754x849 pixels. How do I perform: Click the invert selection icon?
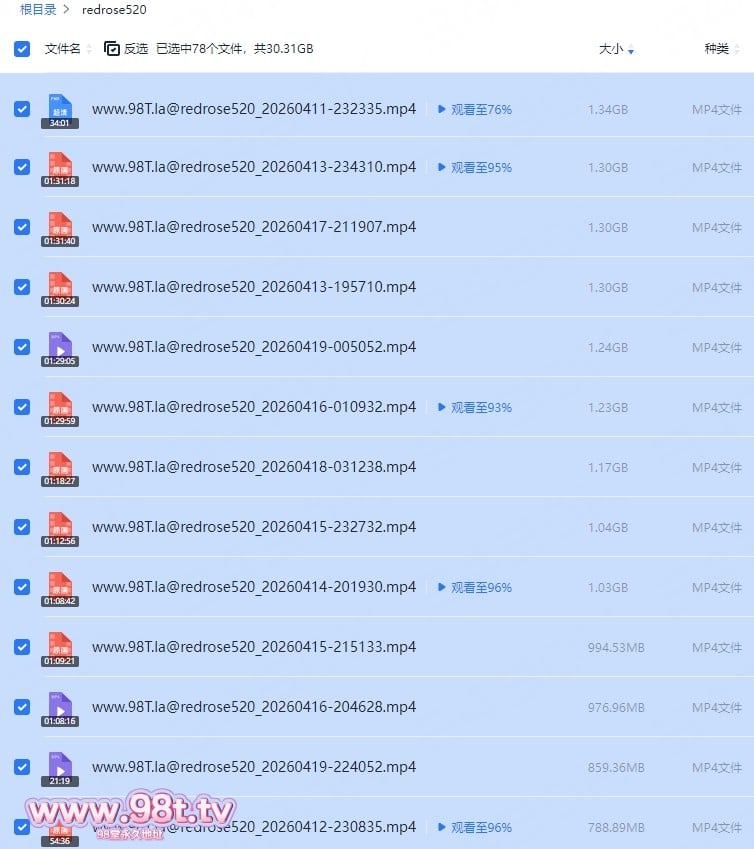coord(112,48)
